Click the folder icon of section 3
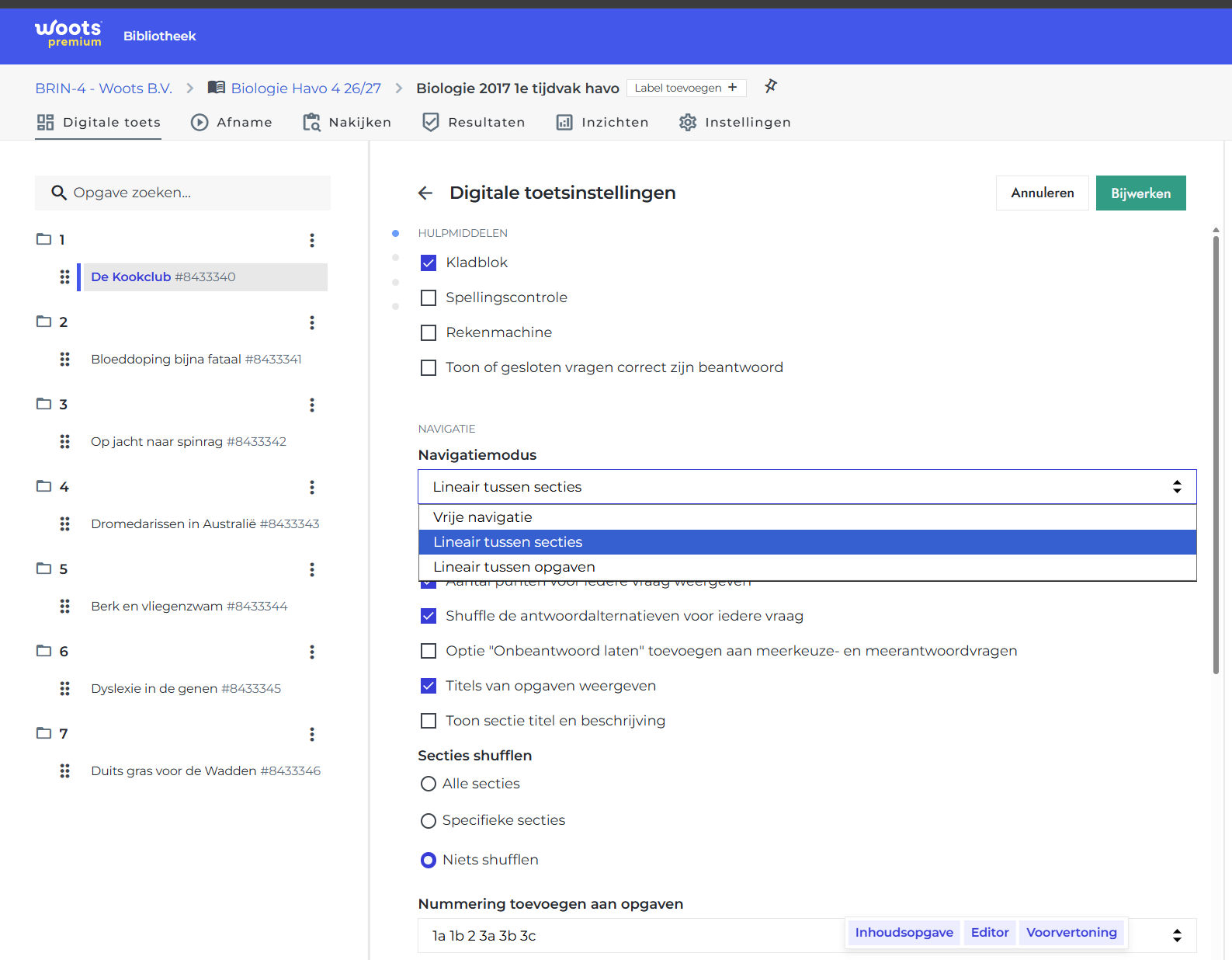Image resolution: width=1232 pixels, height=960 pixels. pyautogui.click(x=43, y=404)
